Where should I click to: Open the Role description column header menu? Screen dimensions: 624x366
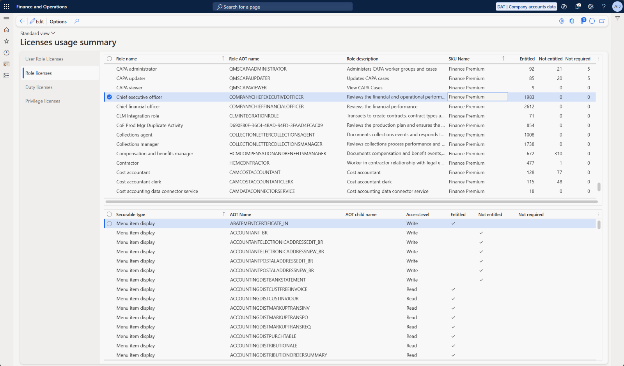362,58
